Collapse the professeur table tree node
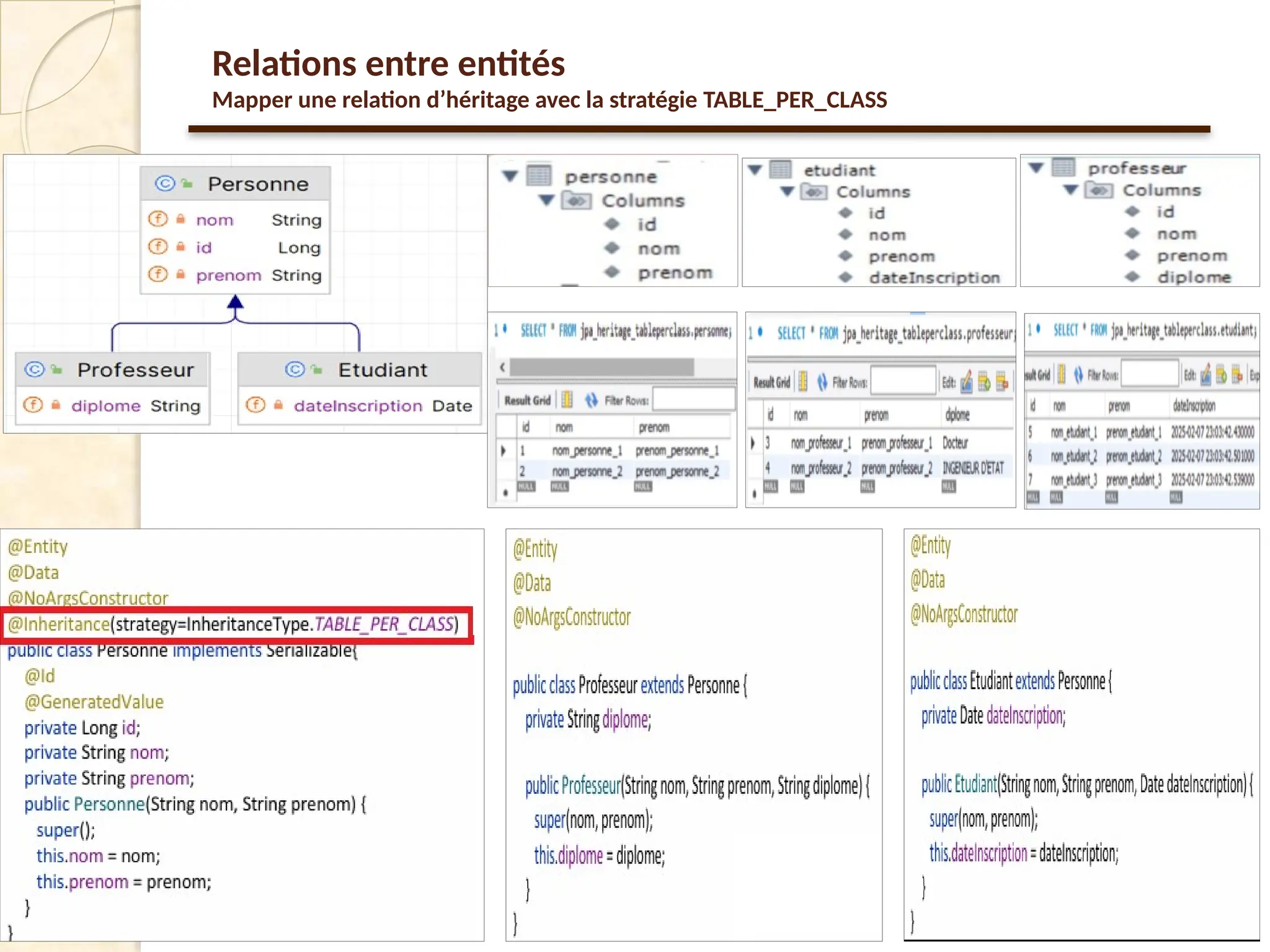This screenshot has width=1270, height=952. coord(1036,167)
